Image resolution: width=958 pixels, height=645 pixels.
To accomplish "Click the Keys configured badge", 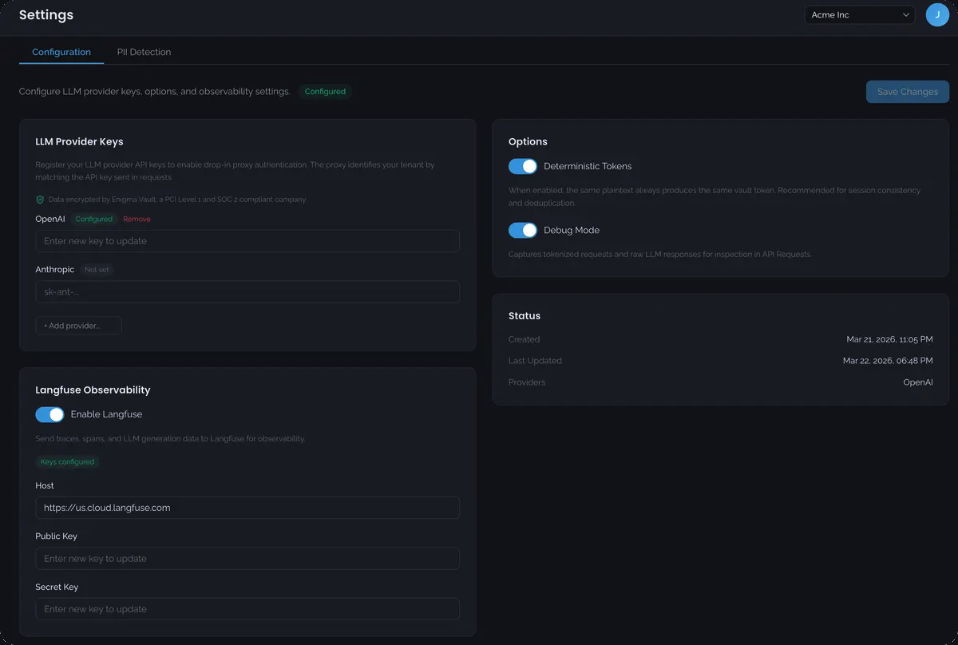I will point(67,462).
